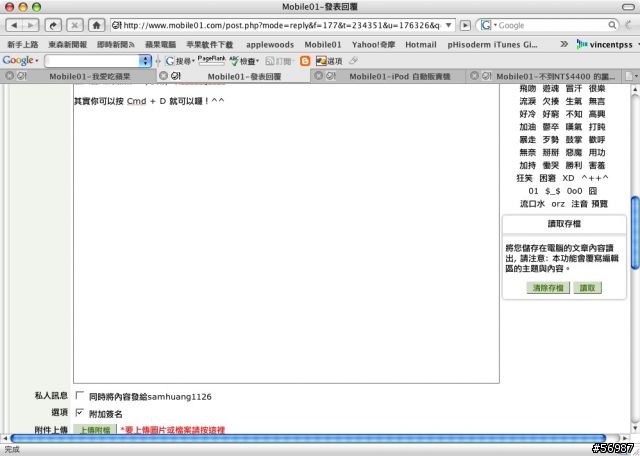Click the horizontal scrollbar thumb

coord(308,438)
